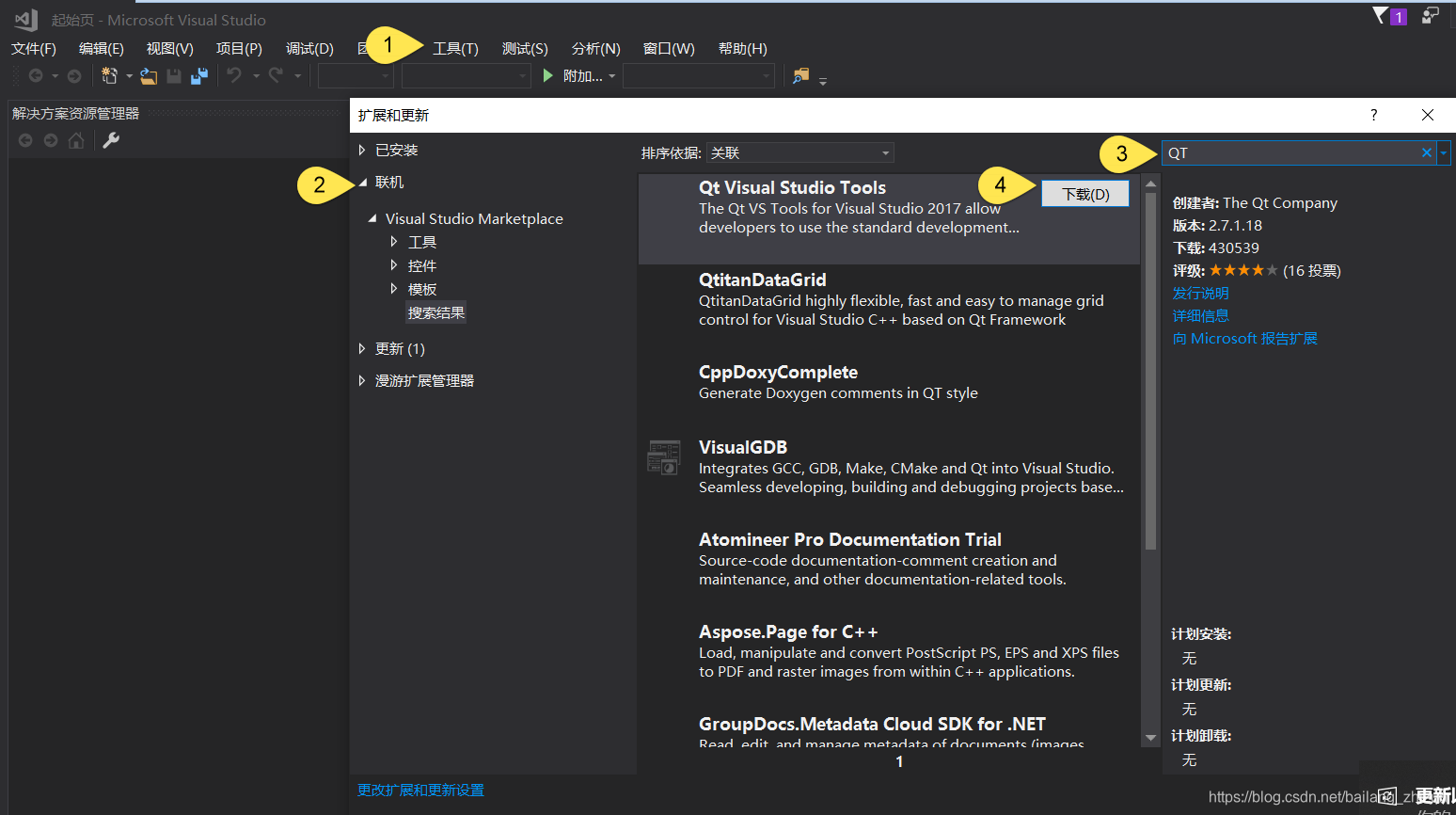Expand the 已安装 tree node
This screenshot has width=1456, height=815.
coord(362,150)
